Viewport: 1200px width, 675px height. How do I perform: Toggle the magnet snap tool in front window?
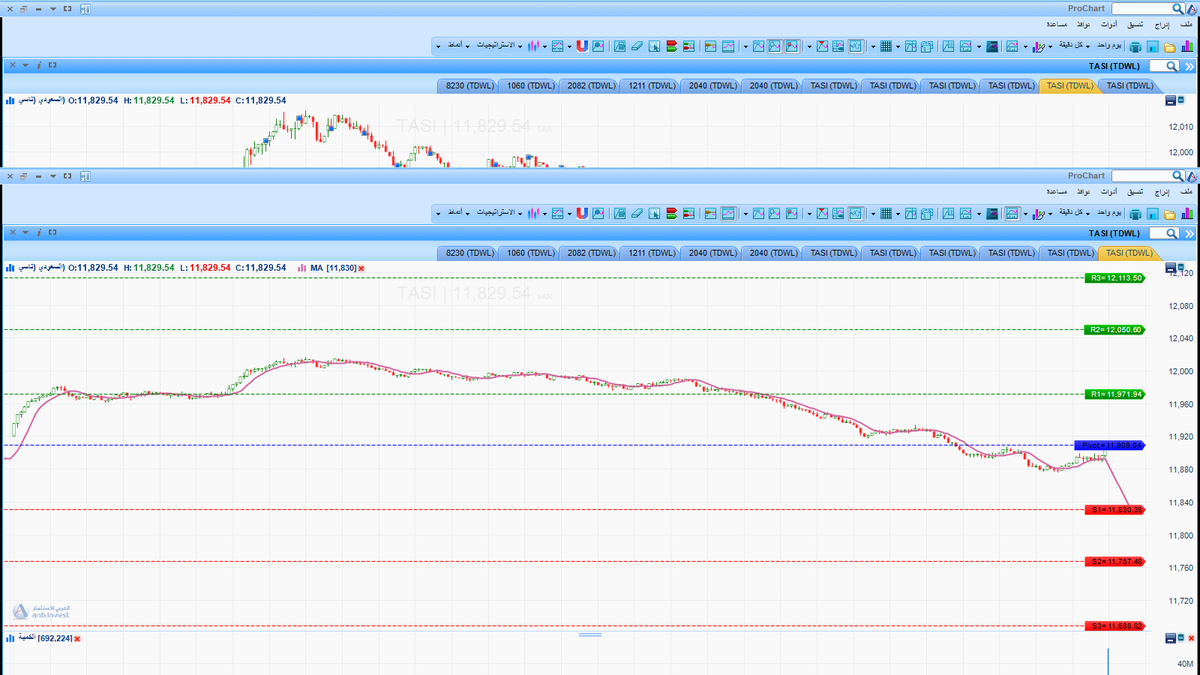coord(582,214)
